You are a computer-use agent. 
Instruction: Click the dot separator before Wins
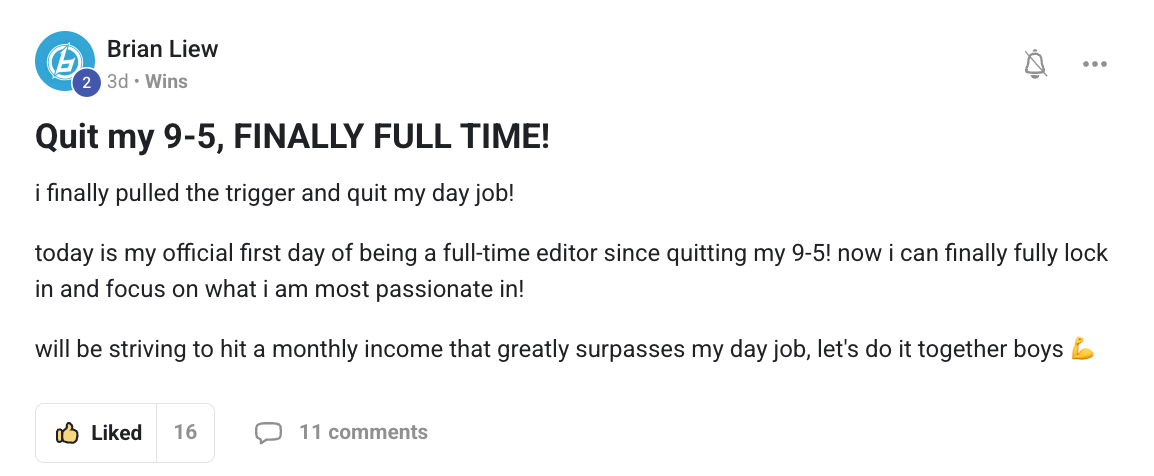pyautogui.click(x=136, y=82)
